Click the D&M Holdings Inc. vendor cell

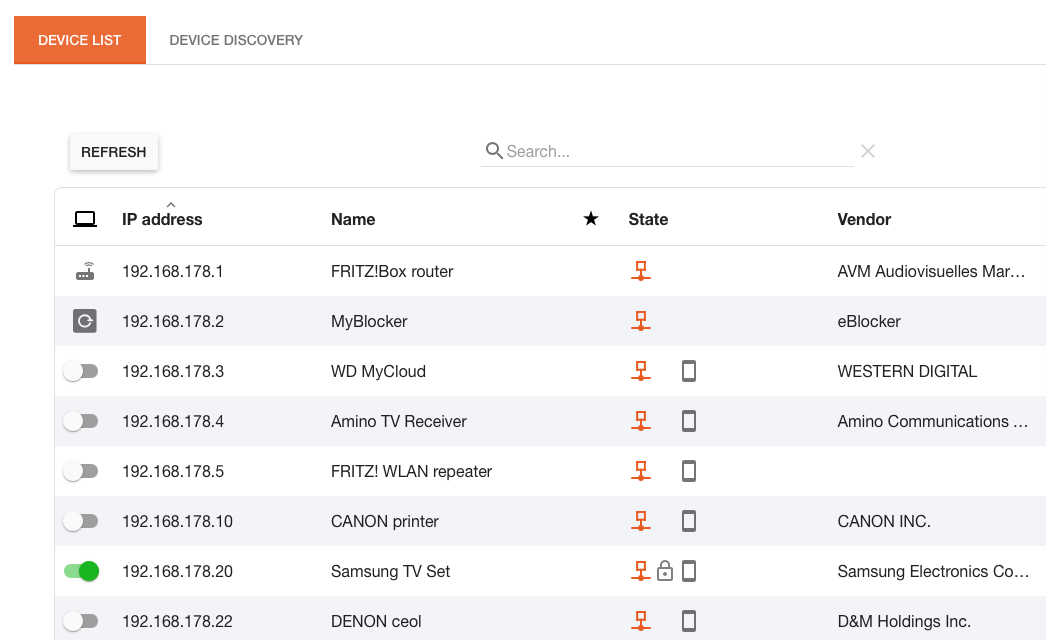point(904,622)
